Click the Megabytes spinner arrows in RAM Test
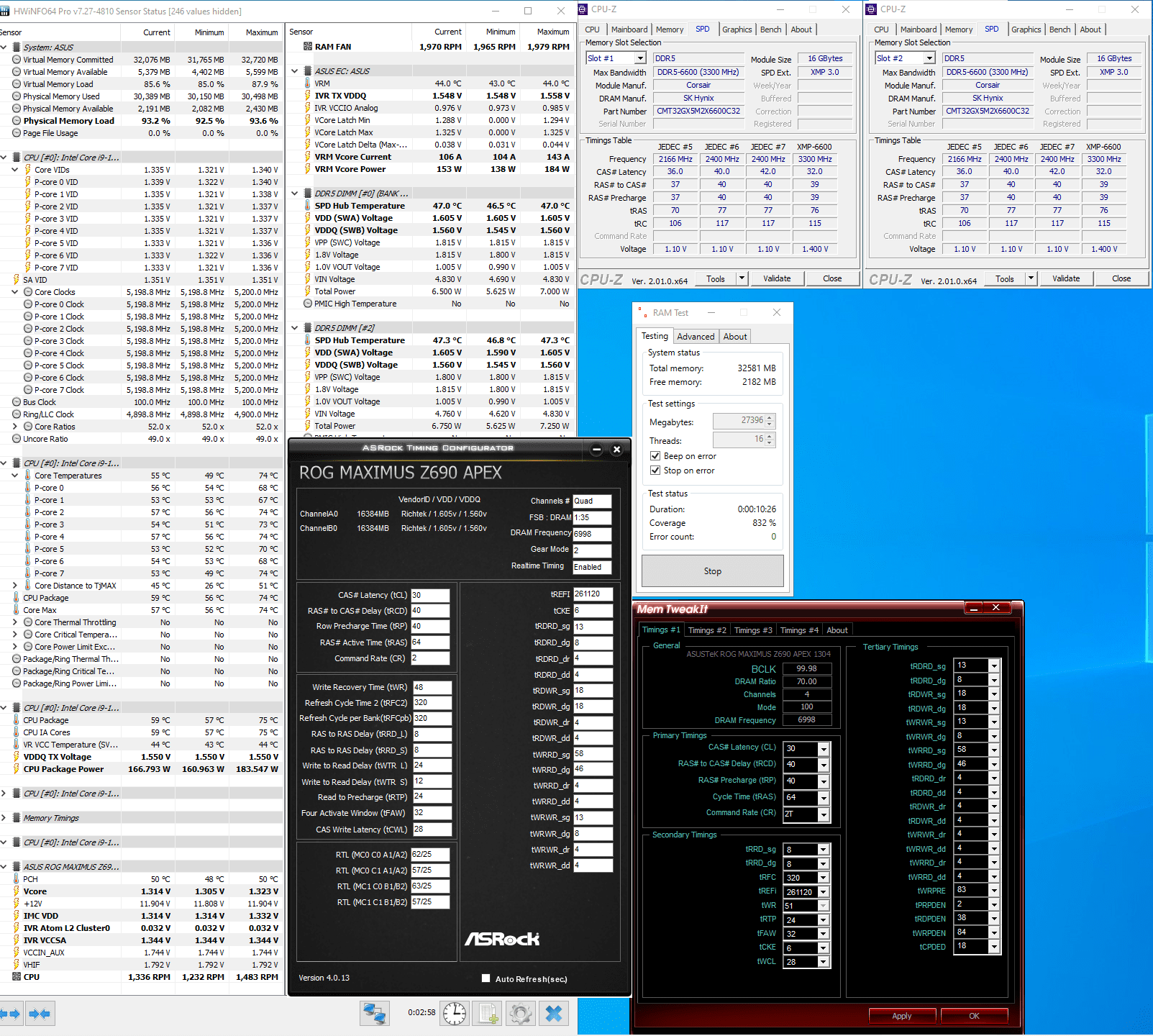The height and width of the screenshot is (1036, 1153). (x=770, y=421)
